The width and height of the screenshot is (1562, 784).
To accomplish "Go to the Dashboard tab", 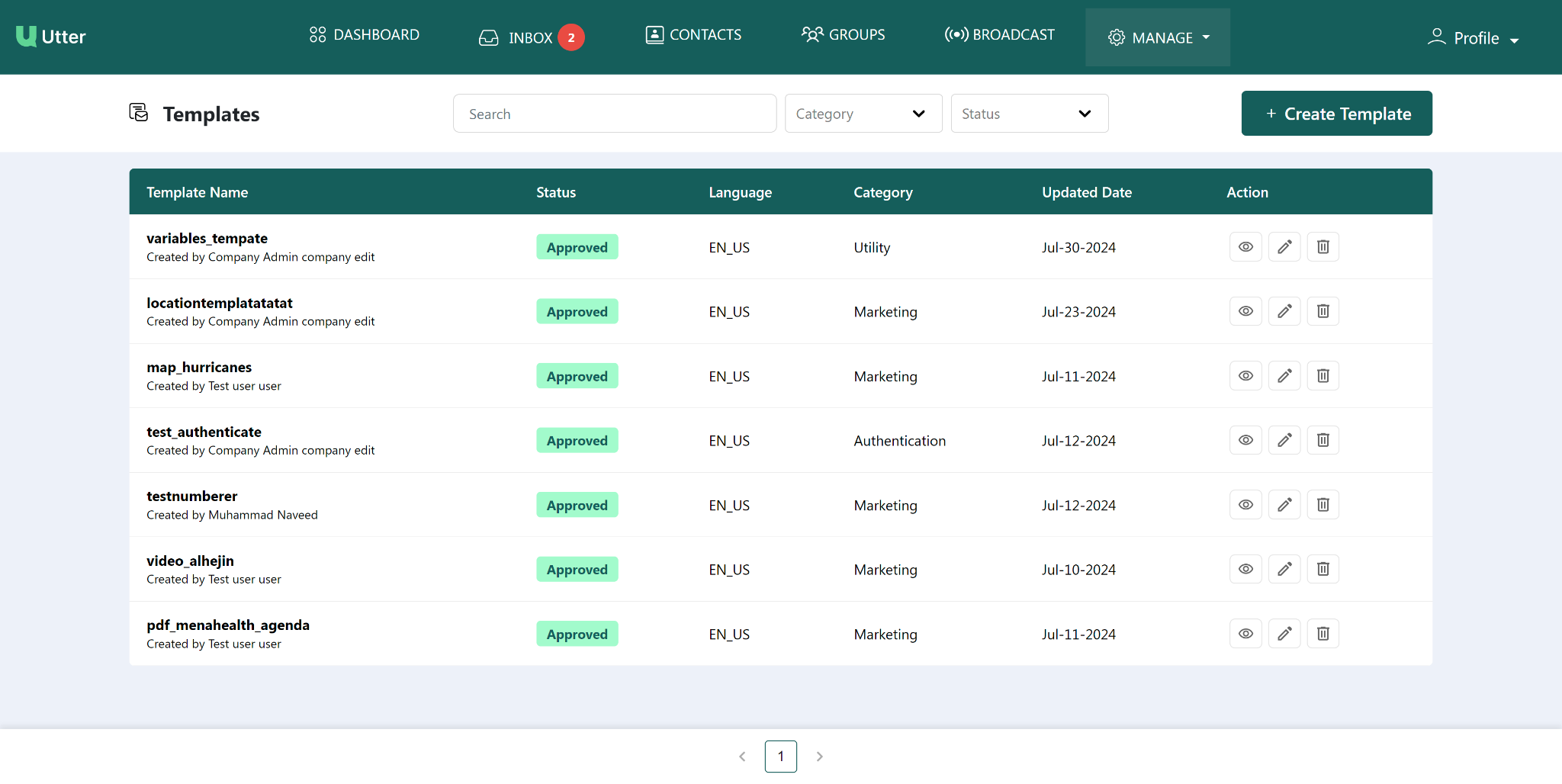I will pyautogui.click(x=365, y=34).
